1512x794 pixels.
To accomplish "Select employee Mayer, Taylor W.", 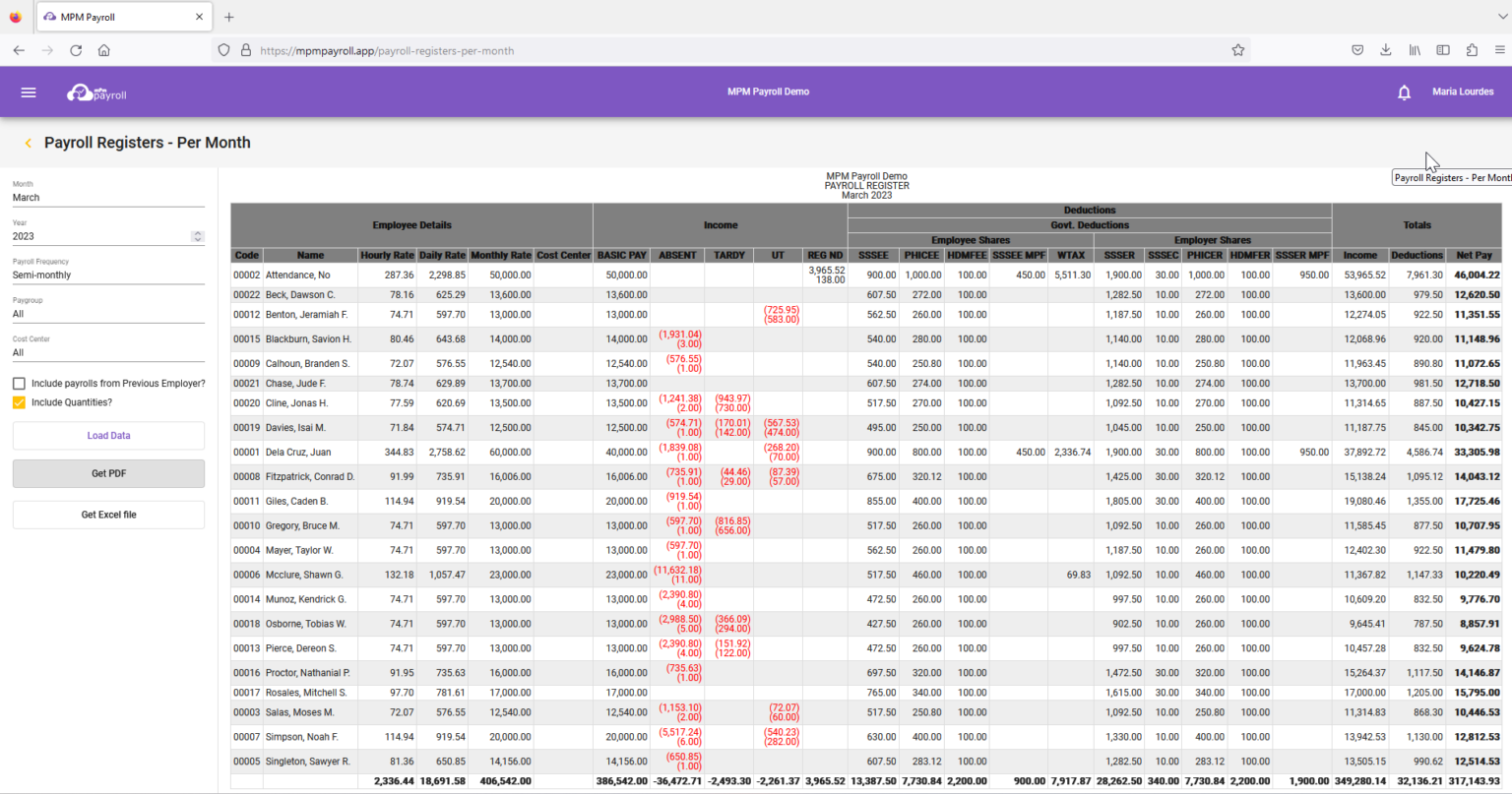I will tap(866, 551).
